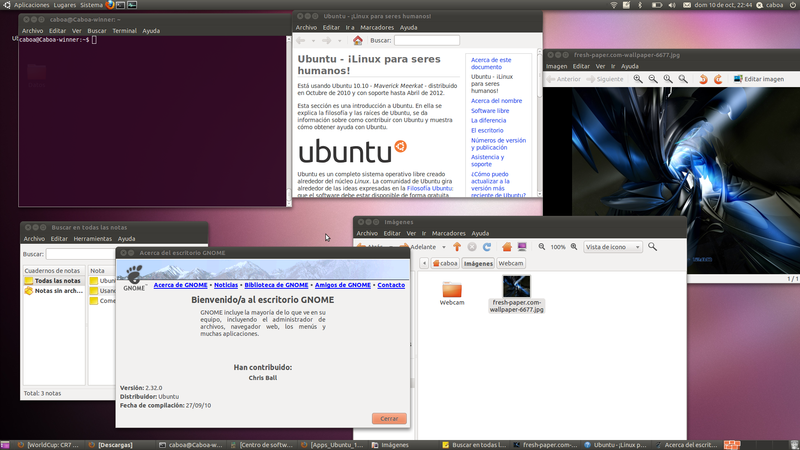
Task: Click the Filosofía Ubuntu link
Action: [x=429, y=188]
